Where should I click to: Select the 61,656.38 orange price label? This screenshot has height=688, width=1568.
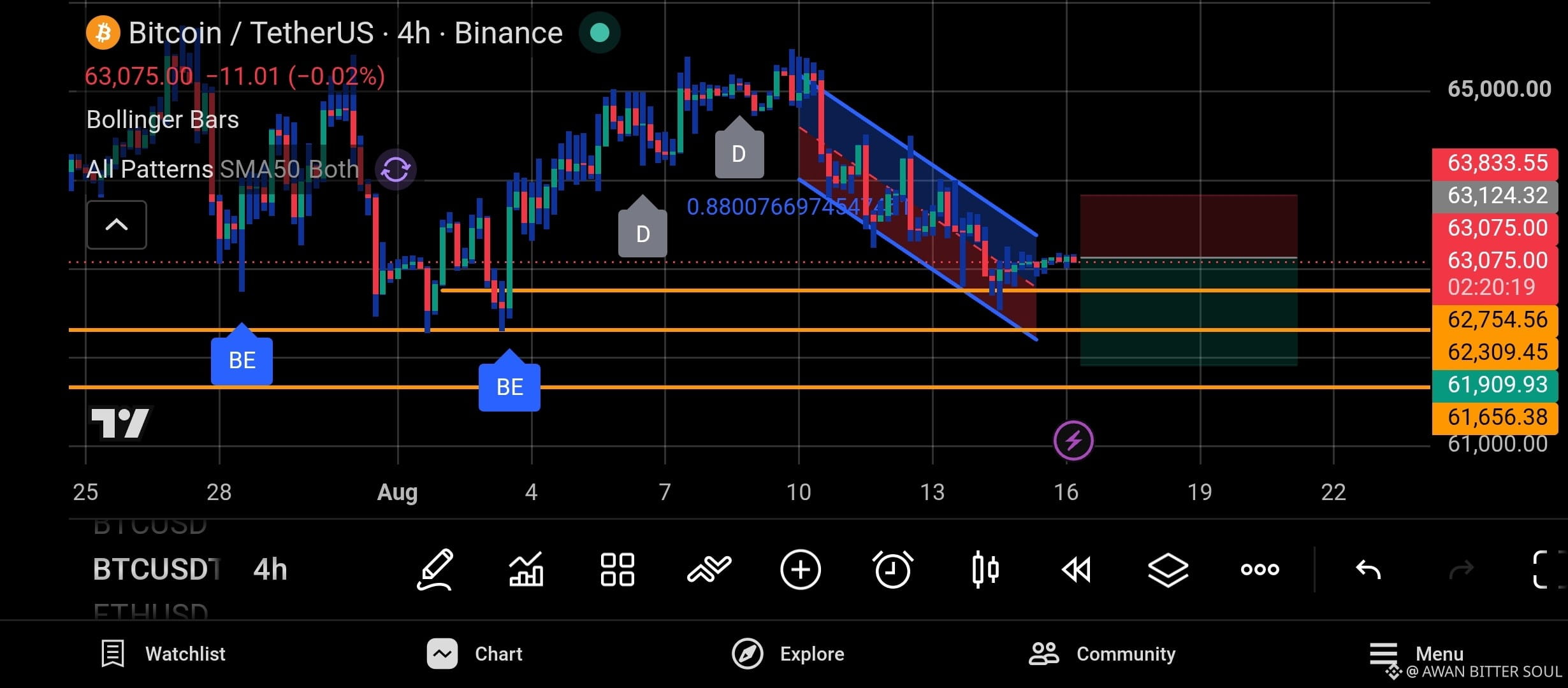tap(1495, 417)
